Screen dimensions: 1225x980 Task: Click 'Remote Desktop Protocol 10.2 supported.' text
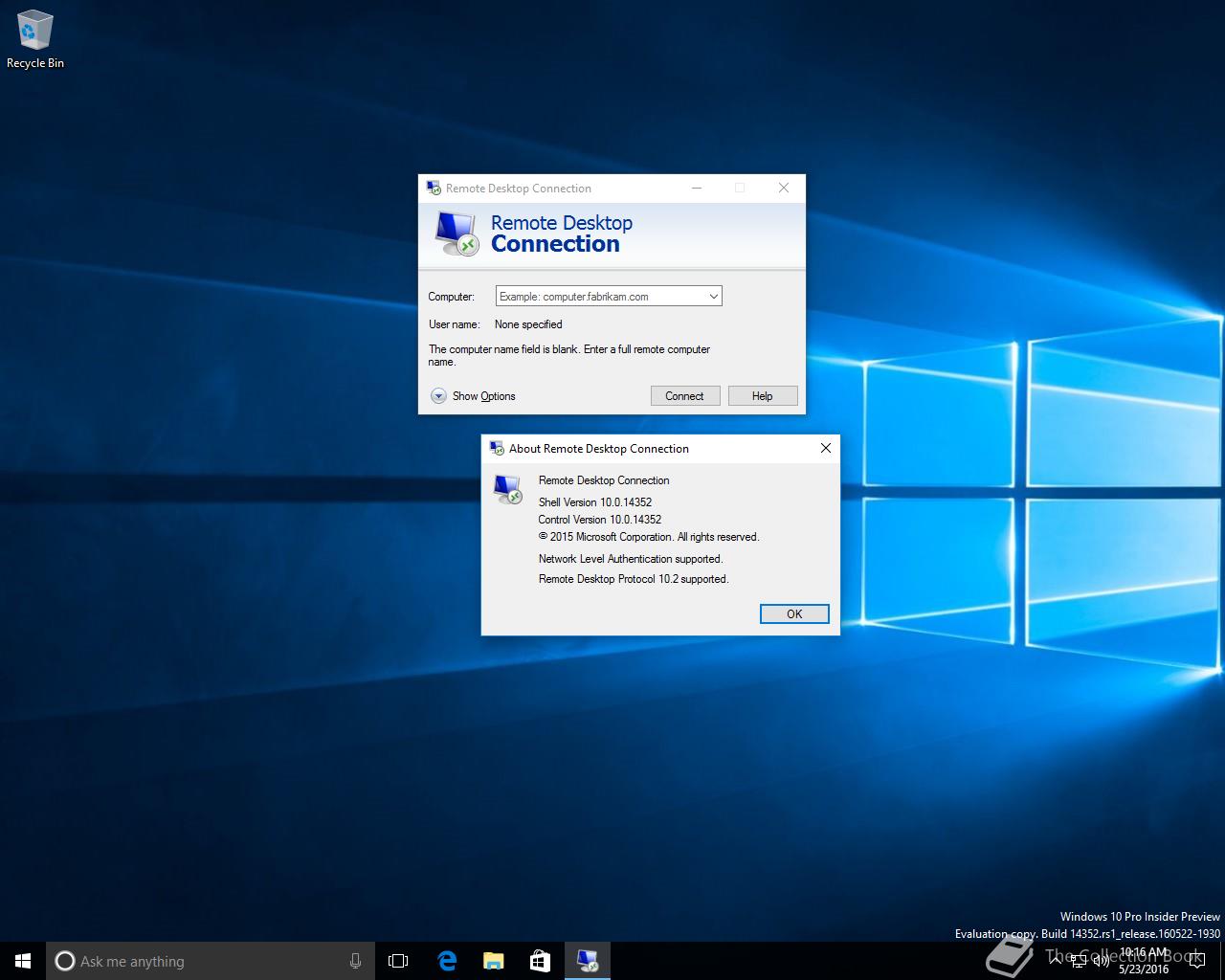[634, 579]
